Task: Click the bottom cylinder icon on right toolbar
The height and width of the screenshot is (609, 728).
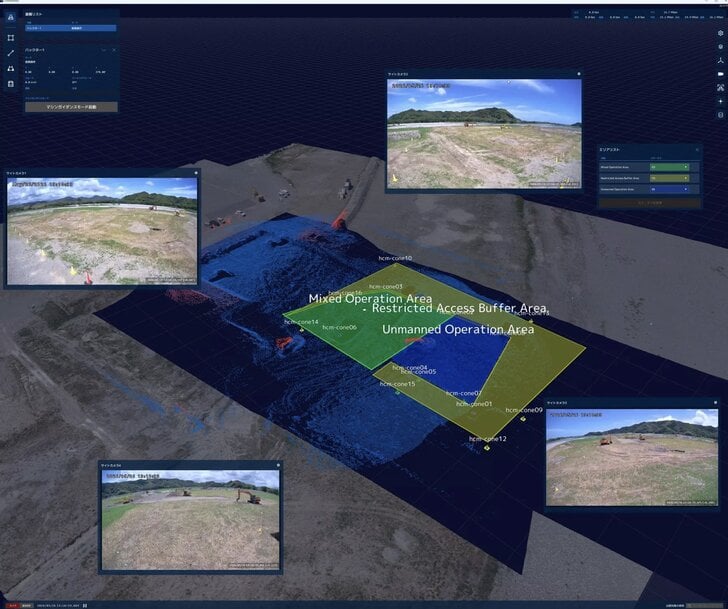Action: pos(721,115)
